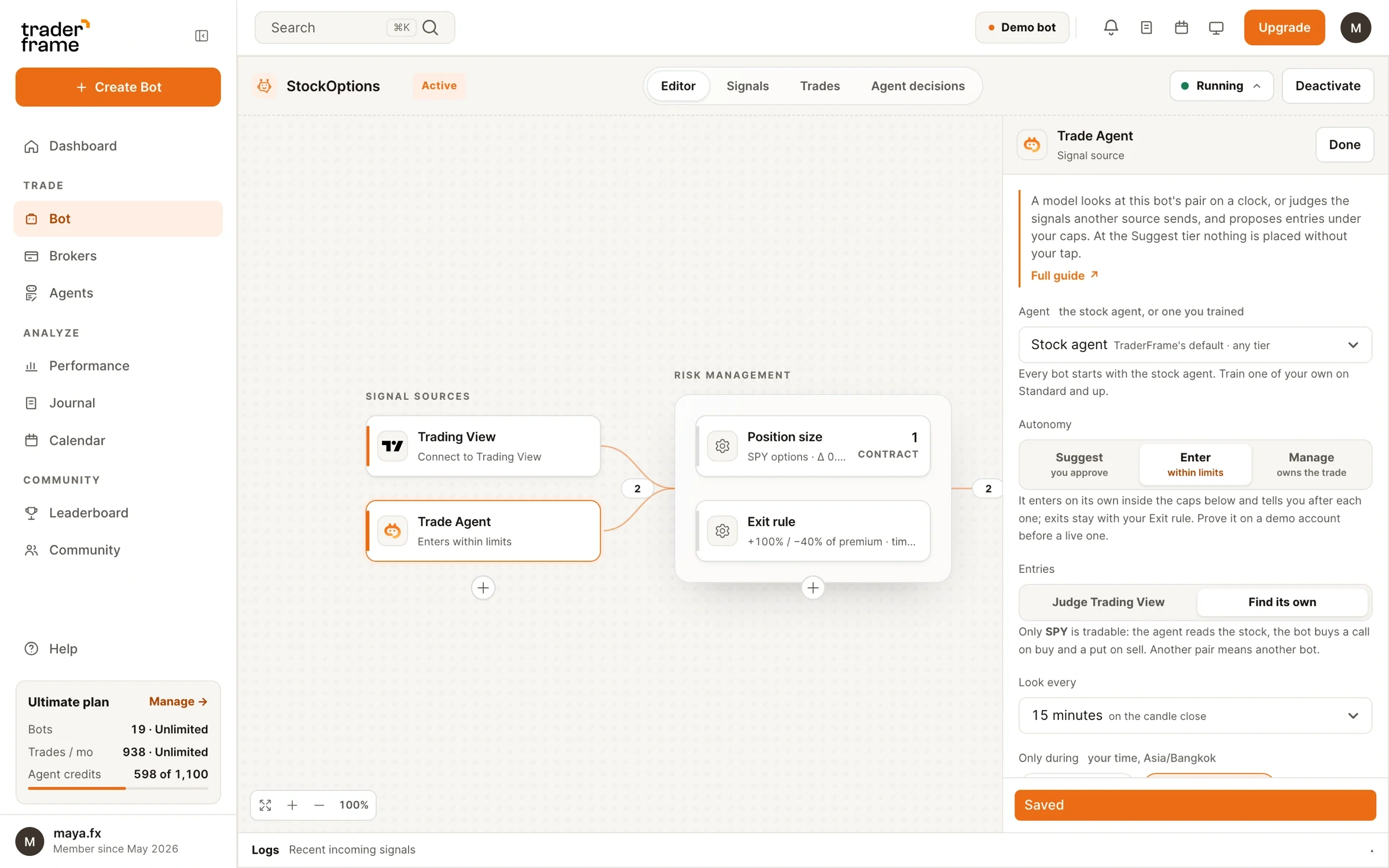Click the Agent credits progress bar
Image resolution: width=1389 pixels, height=868 pixels.
click(118, 788)
